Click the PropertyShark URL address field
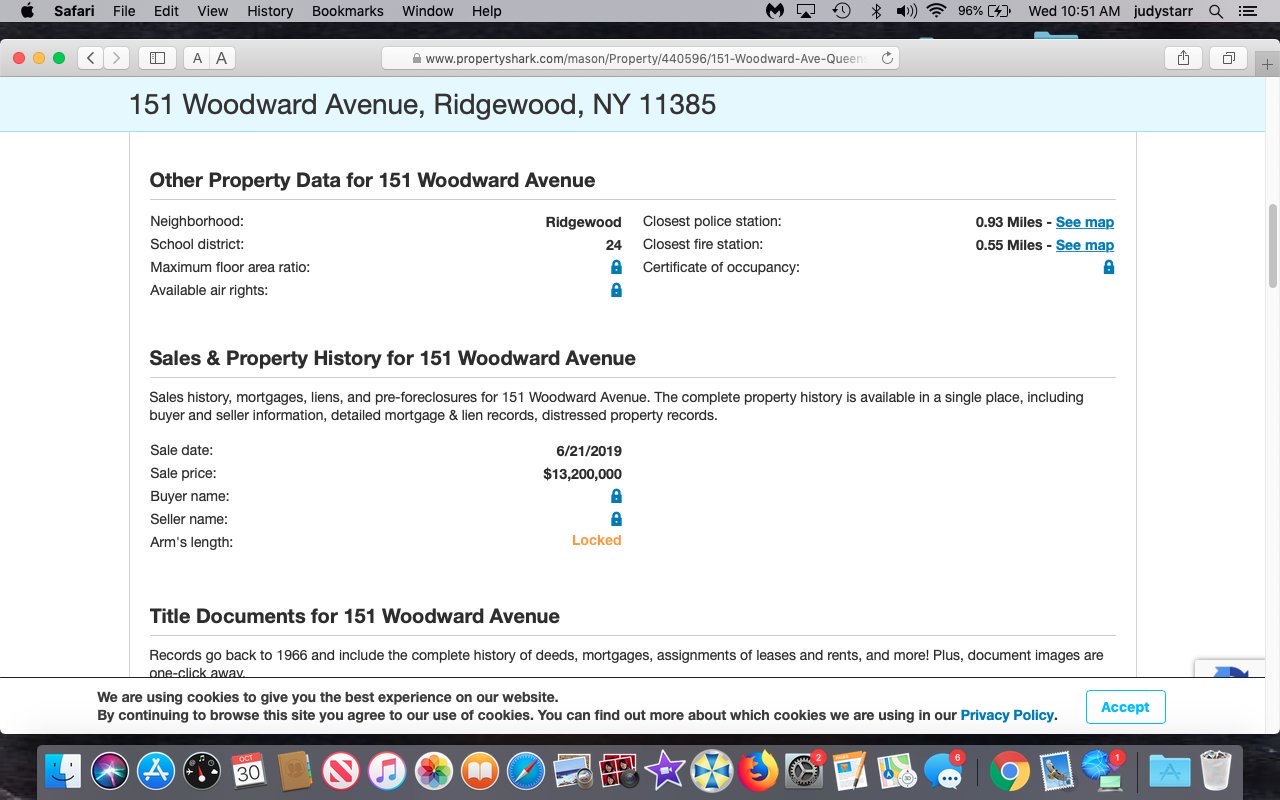 (640, 58)
